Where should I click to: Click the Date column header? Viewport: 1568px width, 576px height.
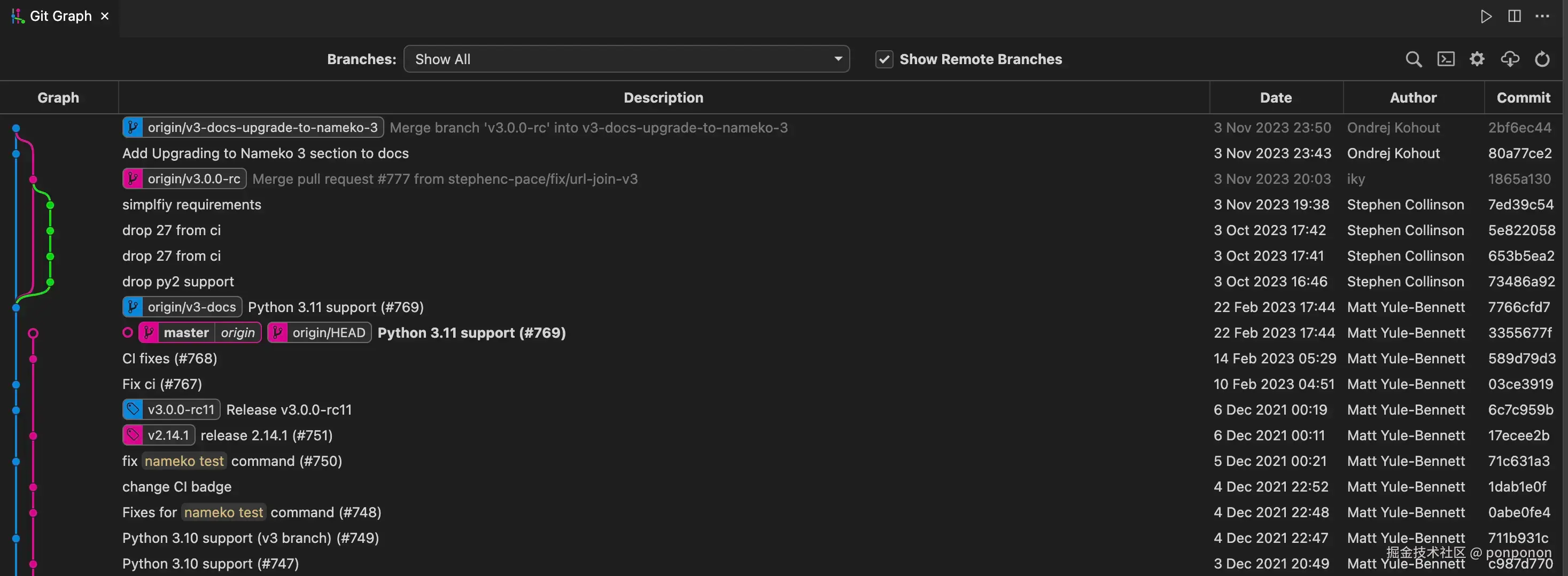(x=1275, y=97)
